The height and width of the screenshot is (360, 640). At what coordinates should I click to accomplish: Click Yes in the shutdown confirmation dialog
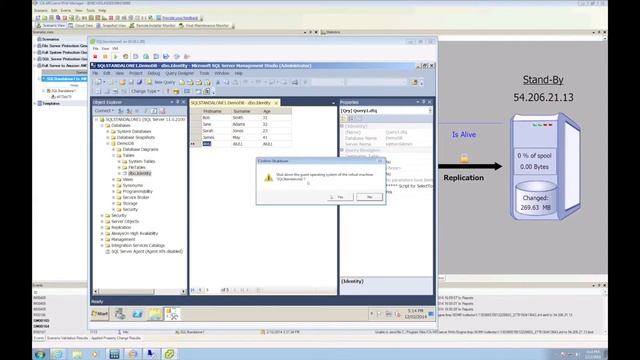(340, 197)
